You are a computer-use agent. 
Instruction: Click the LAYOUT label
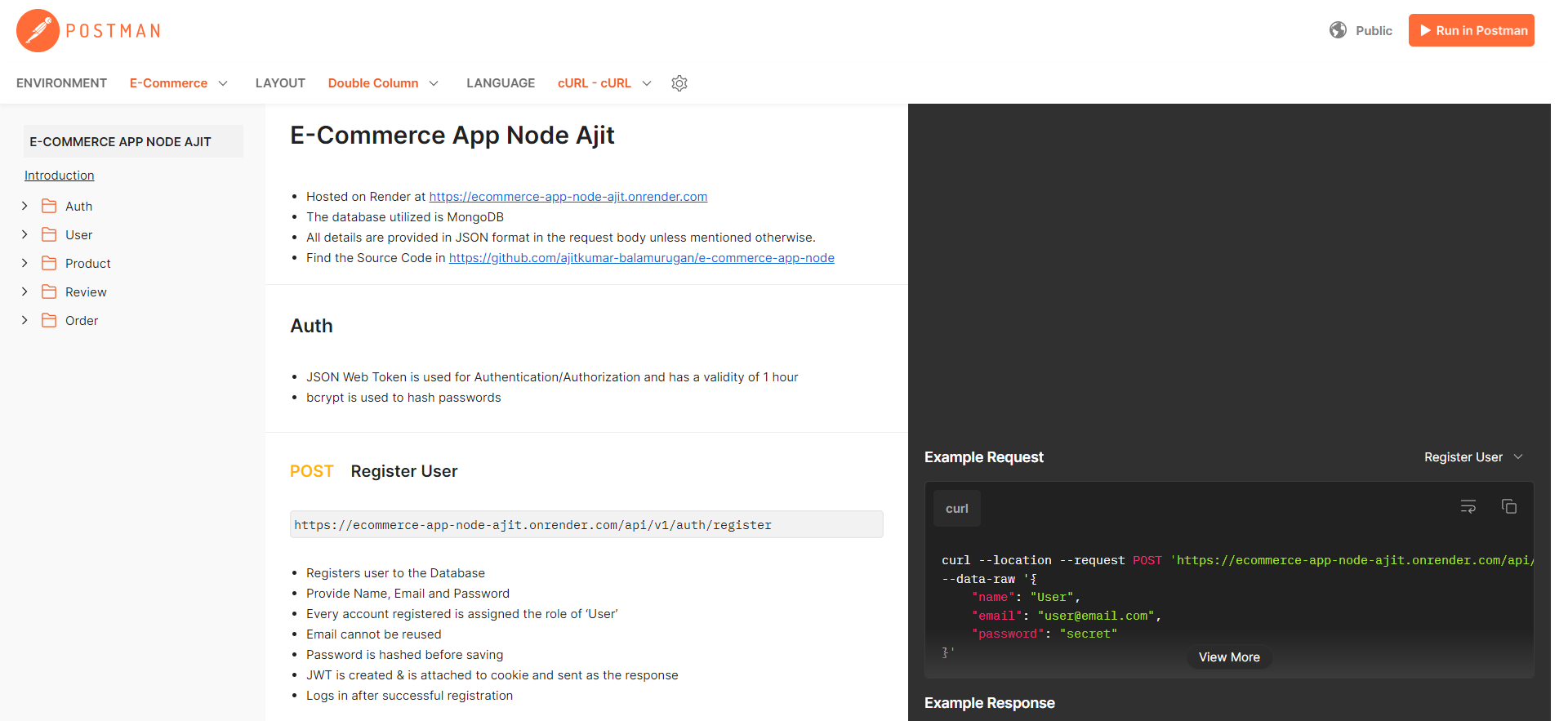point(280,83)
